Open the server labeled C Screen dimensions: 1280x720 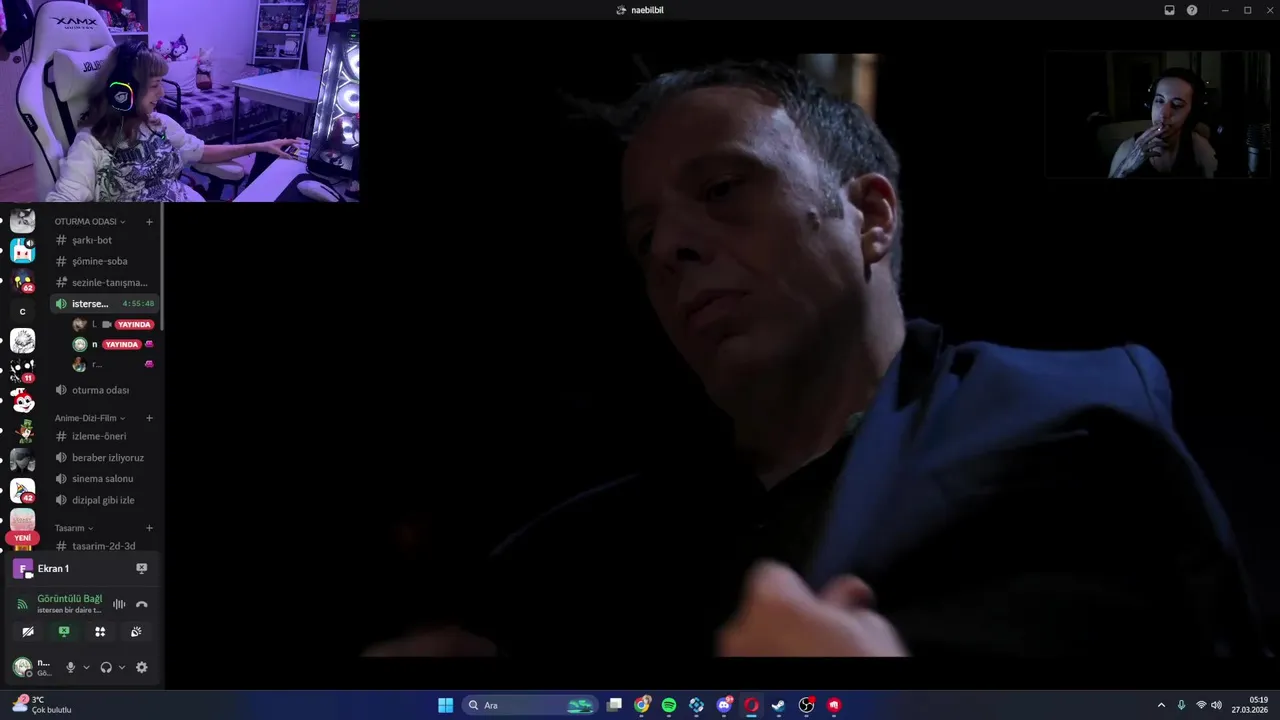[22, 311]
